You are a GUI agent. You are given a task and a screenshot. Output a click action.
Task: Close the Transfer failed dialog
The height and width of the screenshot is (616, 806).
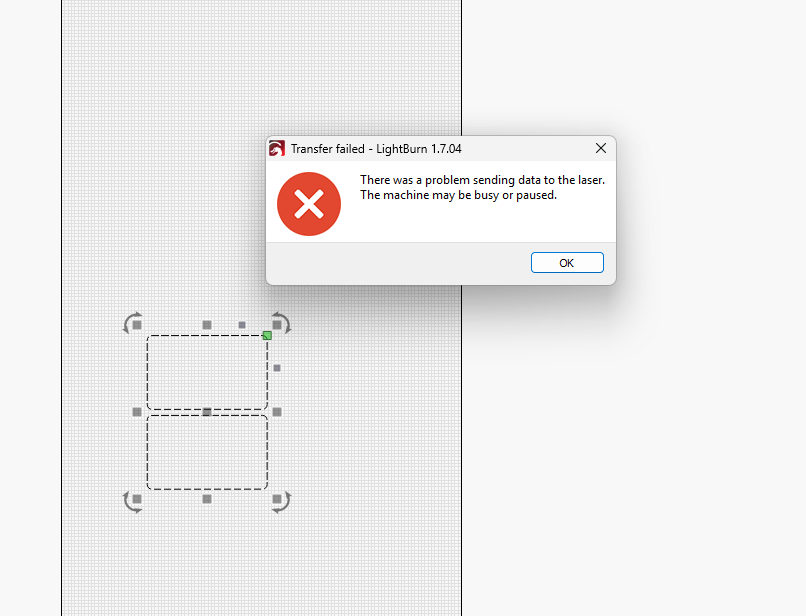click(600, 149)
